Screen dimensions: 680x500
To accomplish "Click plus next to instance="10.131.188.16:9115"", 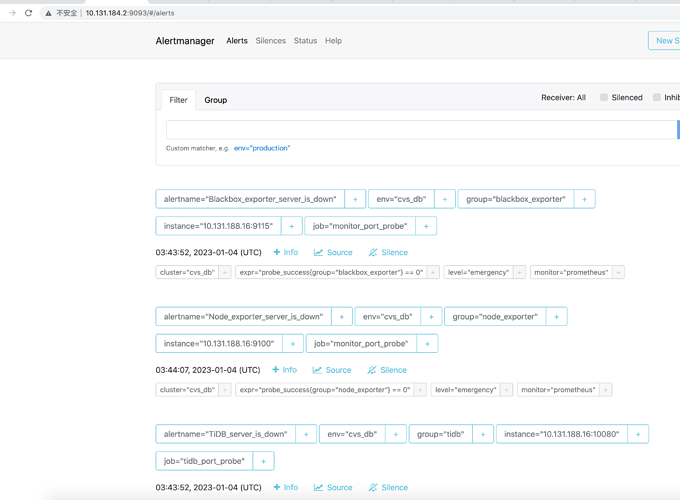I will 291,226.
